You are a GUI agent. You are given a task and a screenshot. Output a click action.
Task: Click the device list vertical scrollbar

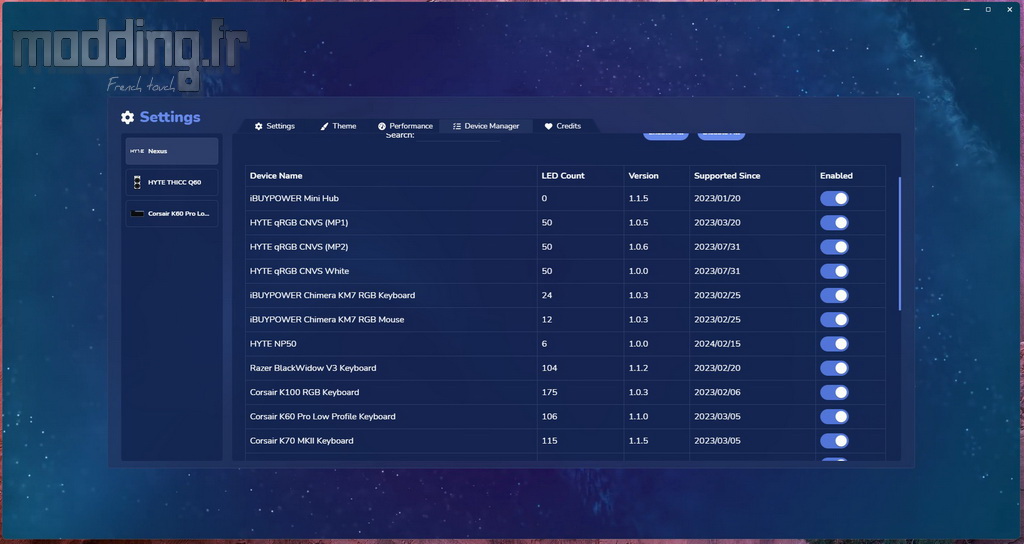(x=900, y=244)
